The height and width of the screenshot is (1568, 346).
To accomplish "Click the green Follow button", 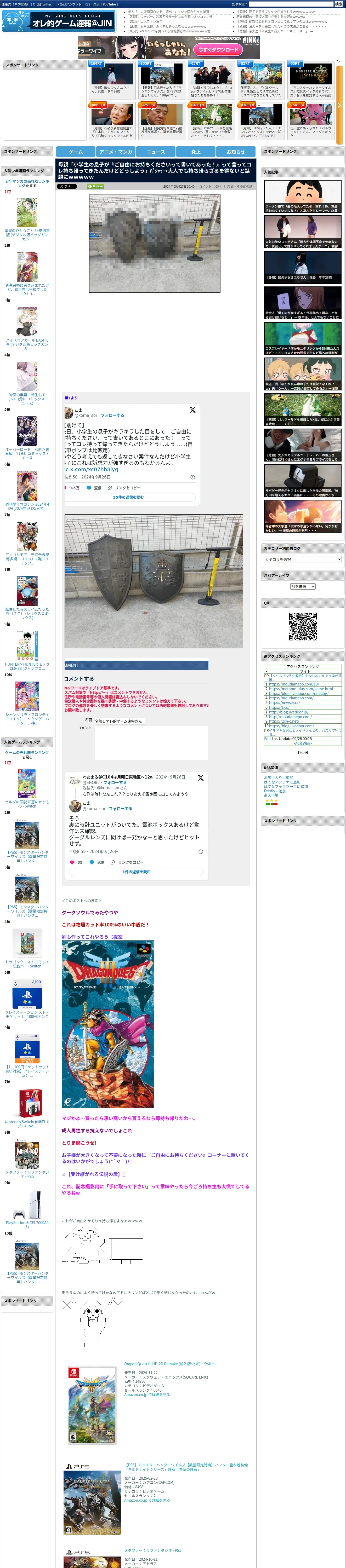I will (96, 186).
